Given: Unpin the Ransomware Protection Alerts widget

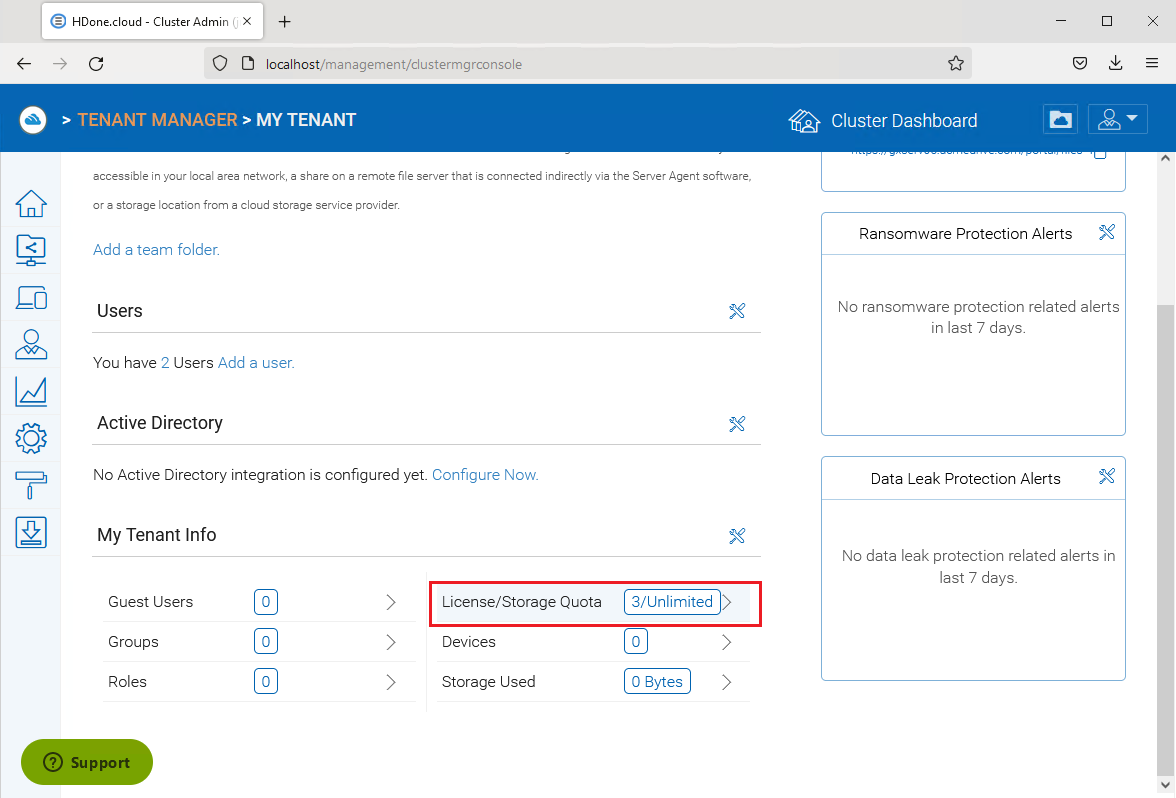Looking at the screenshot, I should pyautogui.click(x=1107, y=232).
